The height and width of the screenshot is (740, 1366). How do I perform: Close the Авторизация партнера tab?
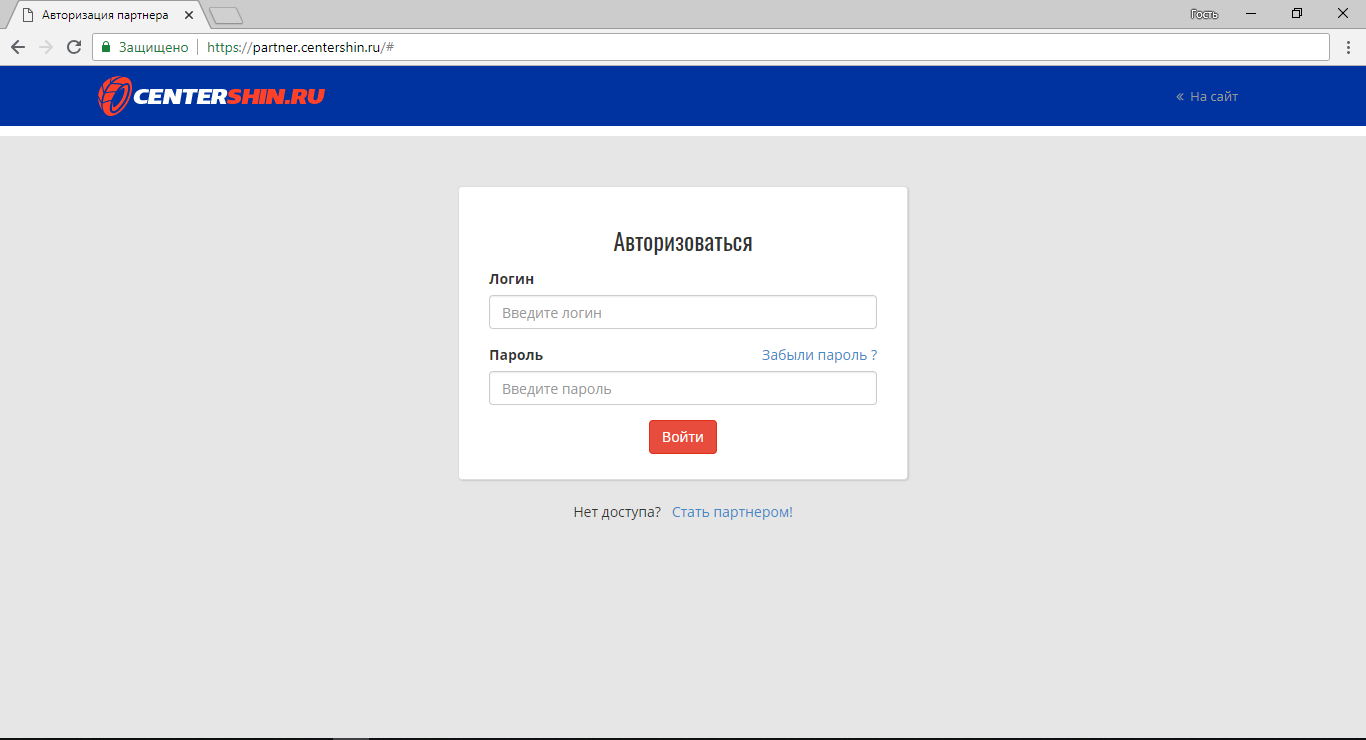click(189, 15)
